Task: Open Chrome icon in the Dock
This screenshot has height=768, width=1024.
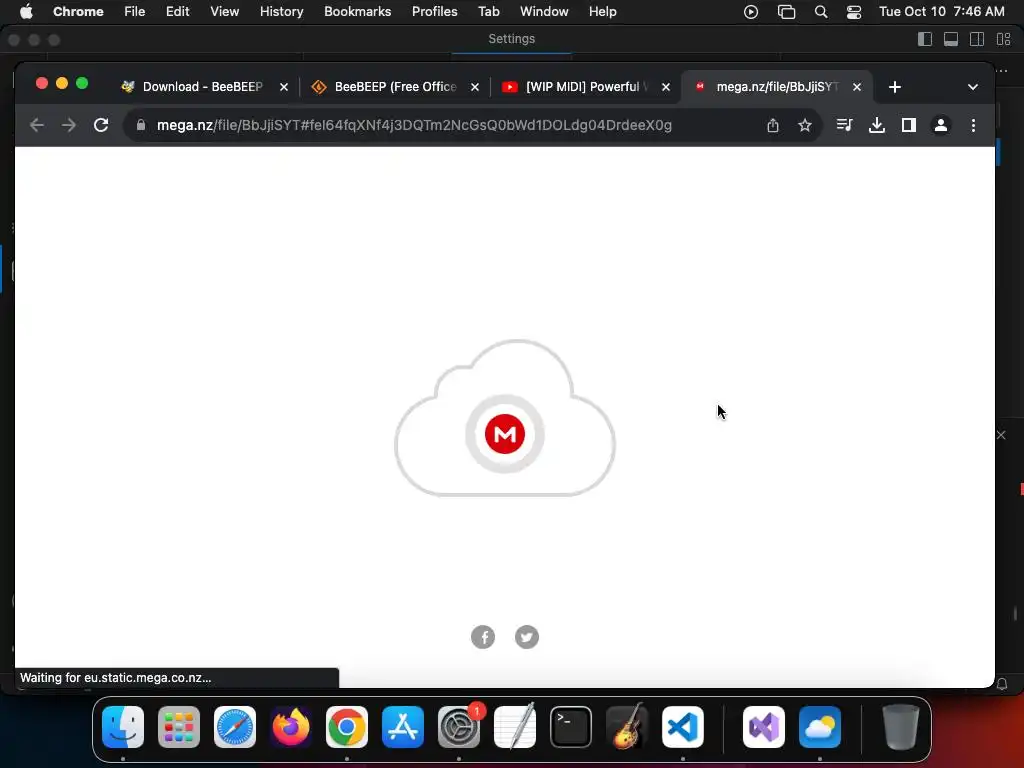Action: pos(347,727)
